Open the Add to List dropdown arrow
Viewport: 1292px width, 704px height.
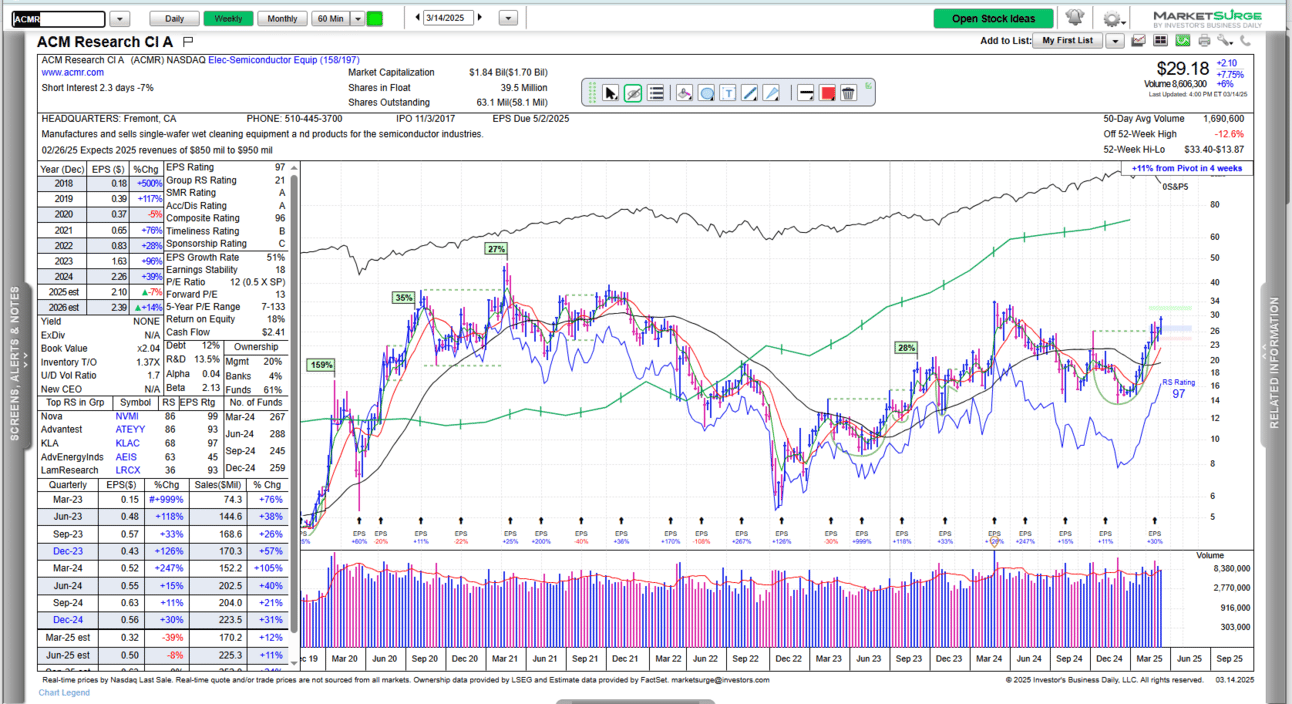click(1115, 41)
